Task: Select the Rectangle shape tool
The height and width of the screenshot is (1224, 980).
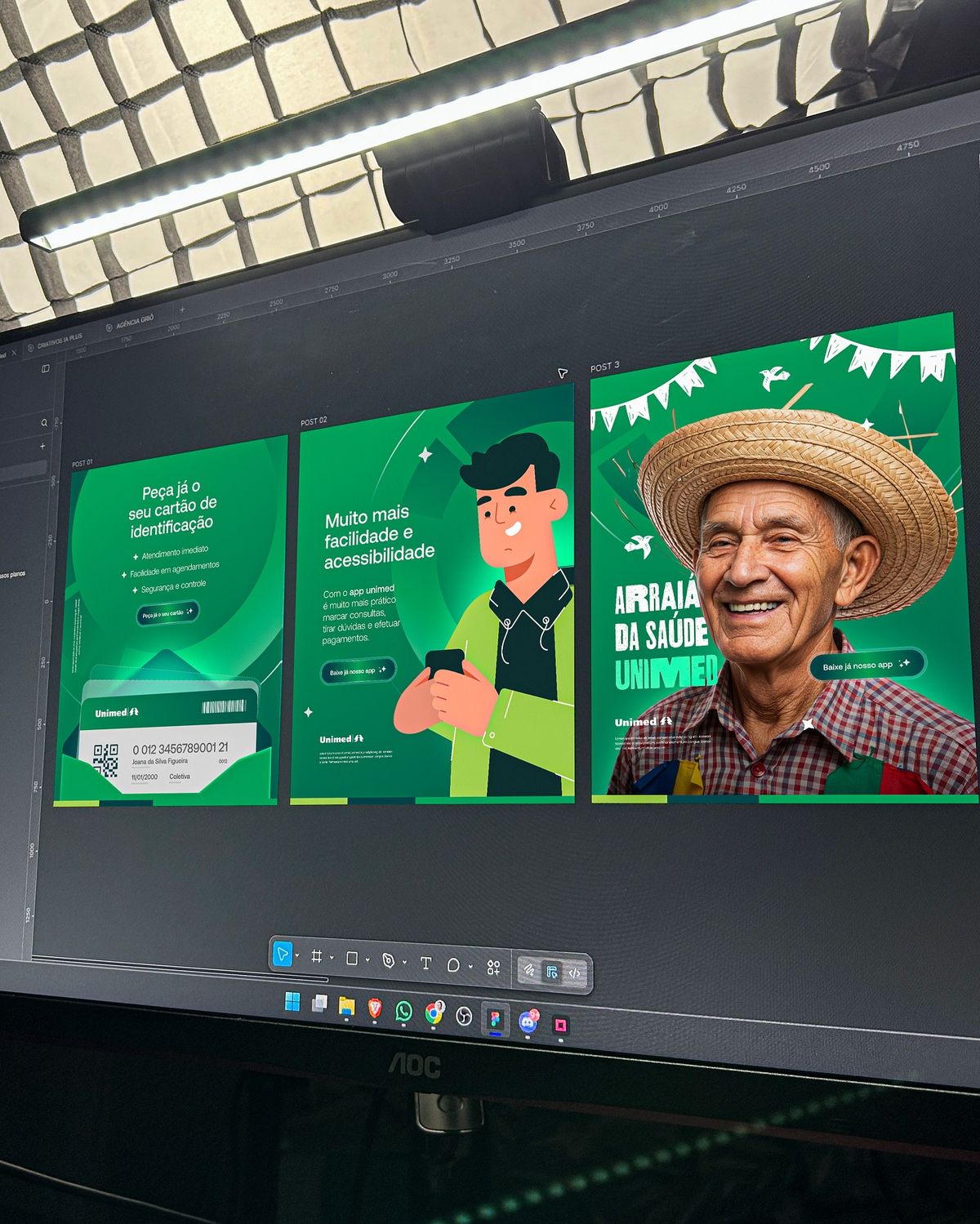Action: (x=352, y=959)
